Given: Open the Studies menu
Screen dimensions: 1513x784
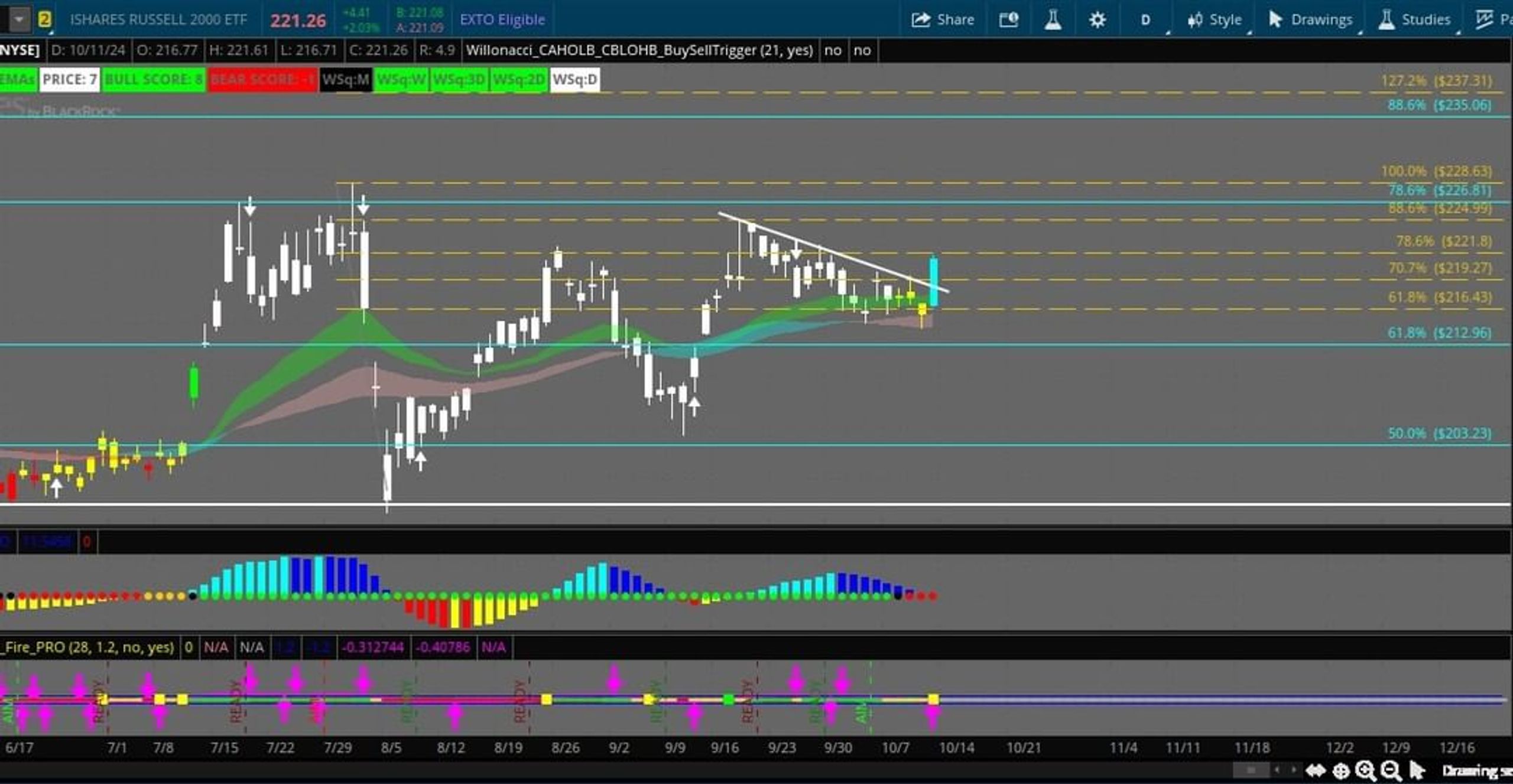Looking at the screenshot, I should (x=1414, y=19).
